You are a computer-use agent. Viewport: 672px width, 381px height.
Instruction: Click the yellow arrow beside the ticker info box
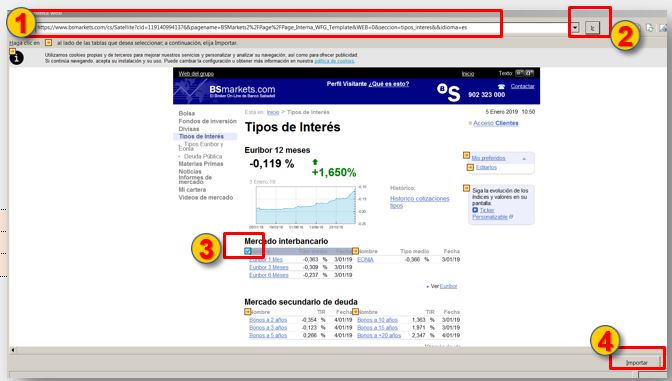pyautogui.click(x=466, y=188)
